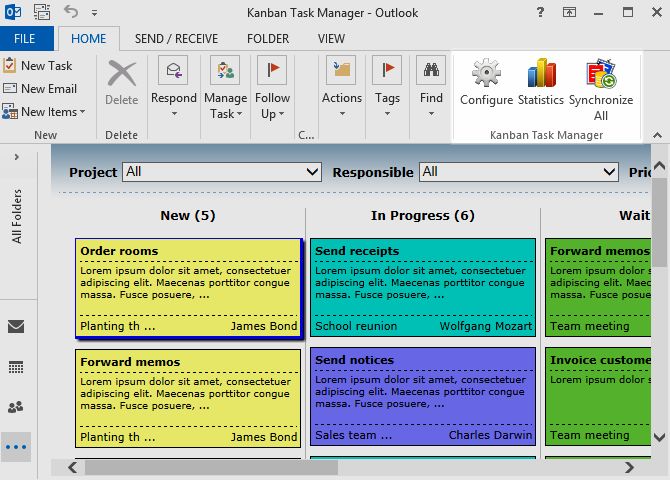Switch to the FOLDER tab
The height and width of the screenshot is (480, 670).
268,38
